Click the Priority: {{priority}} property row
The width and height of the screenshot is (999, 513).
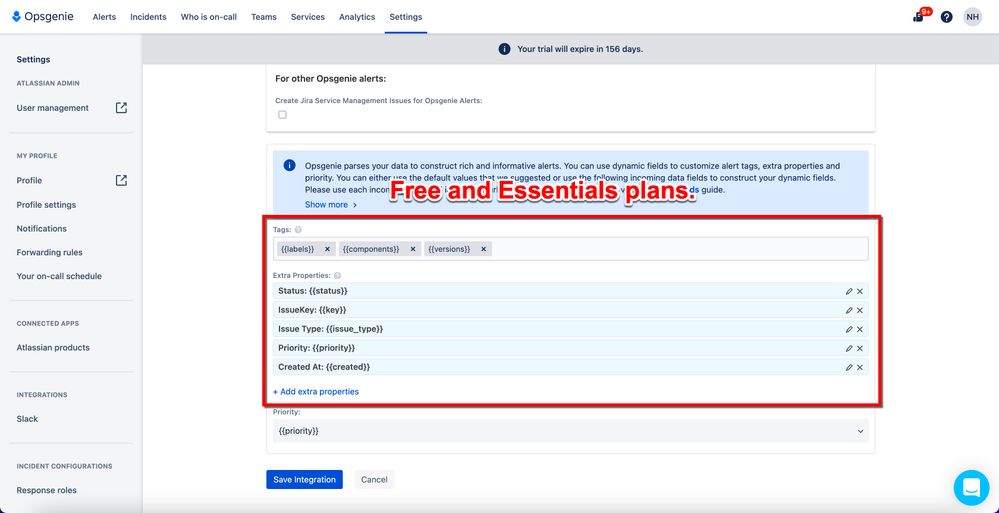pyautogui.click(x=570, y=349)
